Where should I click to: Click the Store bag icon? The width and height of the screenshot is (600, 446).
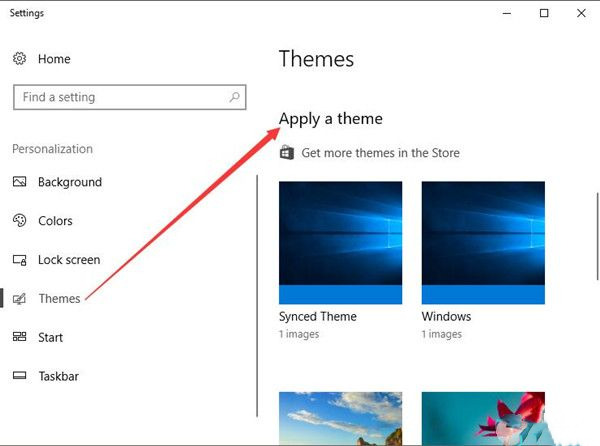coord(287,152)
